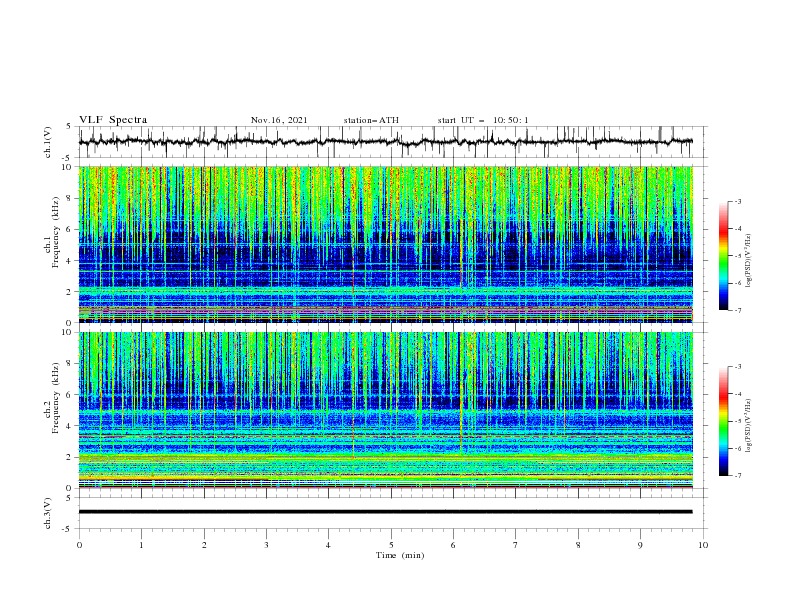The image size is (792, 612).
Task: Click the lower colorbar 'log(PSD)(V²/Hz)' label
Action: [749, 426]
